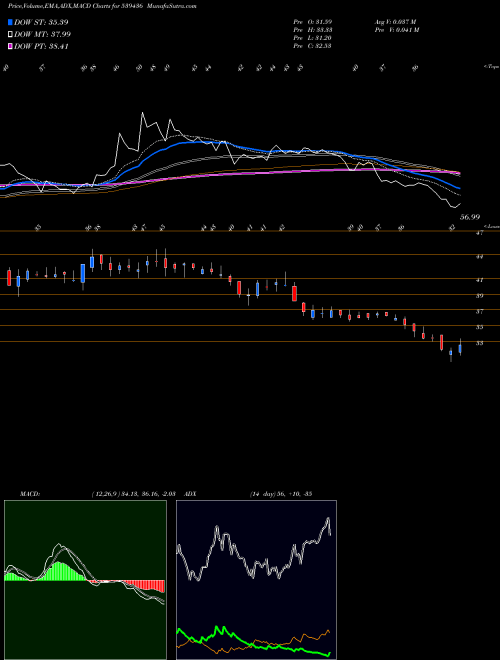Select the 'Pre C: 32.33' close value
Screen dimensions: 500x660
pyautogui.click(x=313, y=46)
